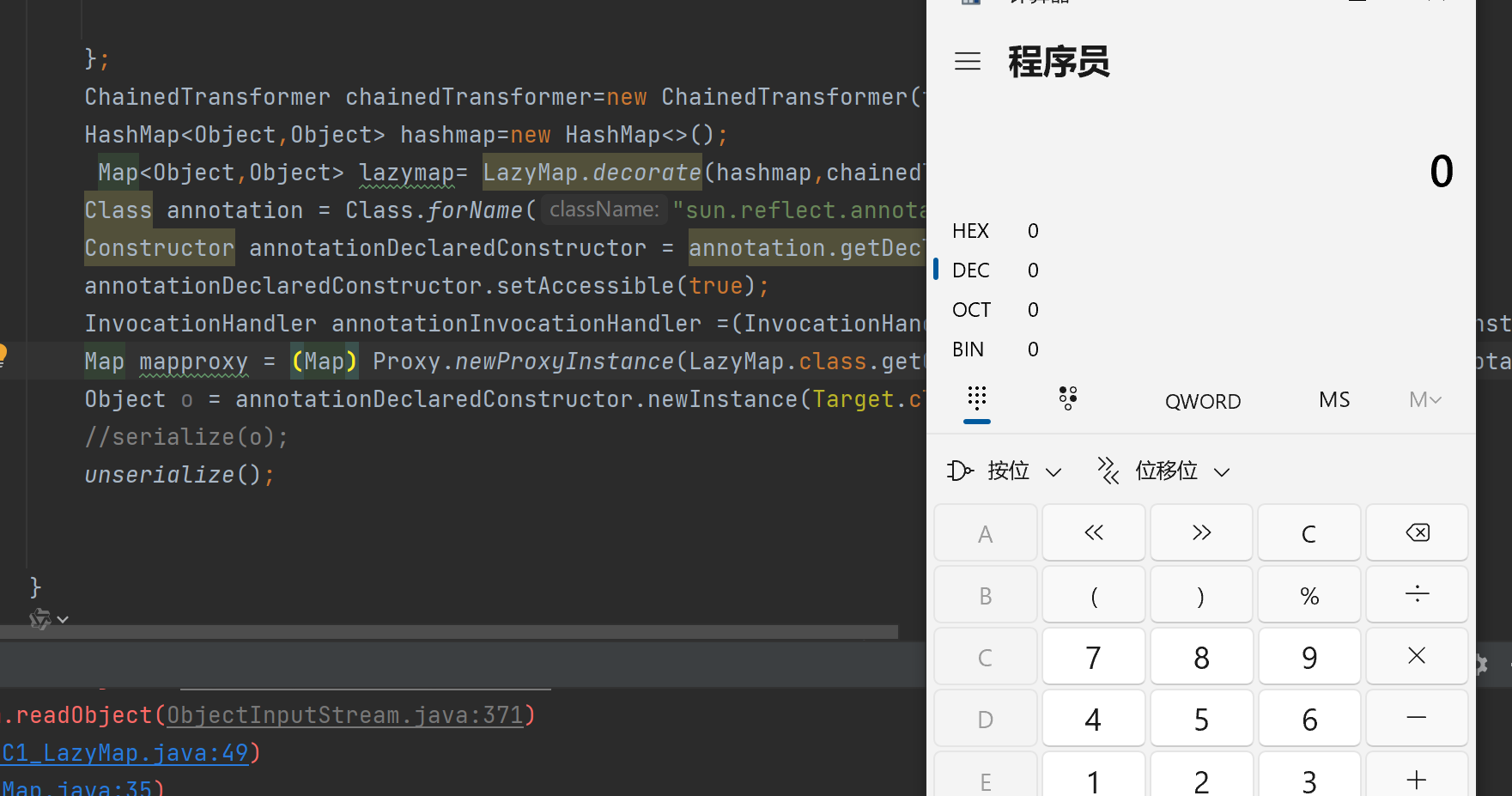Screen dimensions: 1512x796
Task: Click the C clear button
Action: point(1309,533)
